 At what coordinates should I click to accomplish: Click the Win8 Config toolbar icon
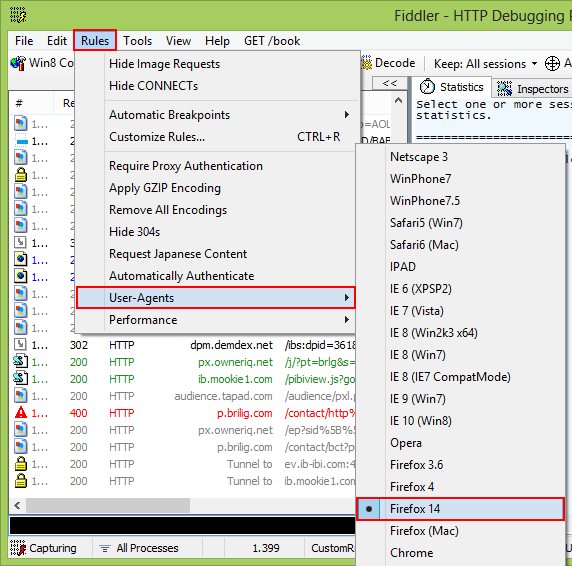tap(18, 63)
